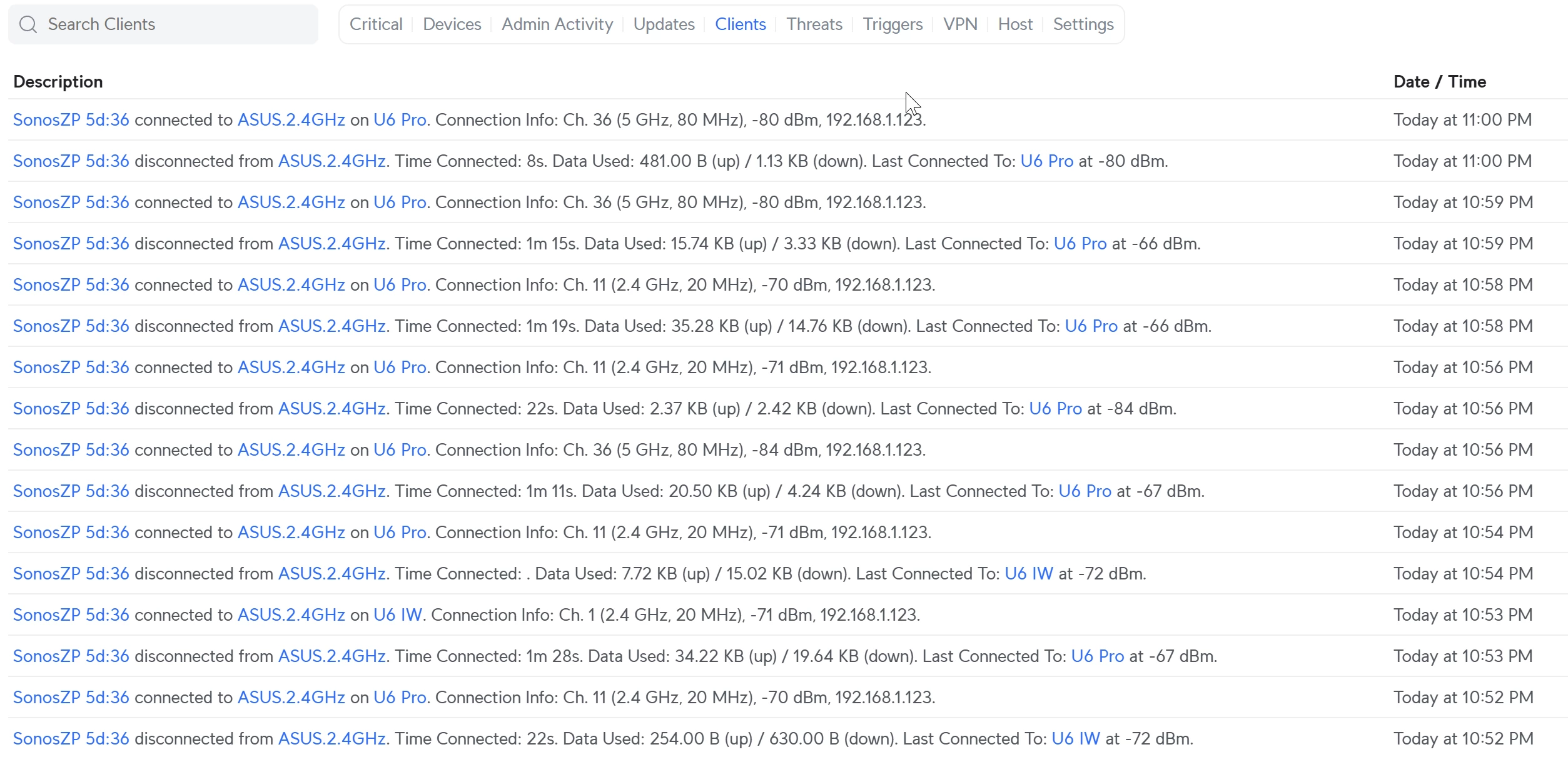Switch to the Triggers tab

pos(893,24)
